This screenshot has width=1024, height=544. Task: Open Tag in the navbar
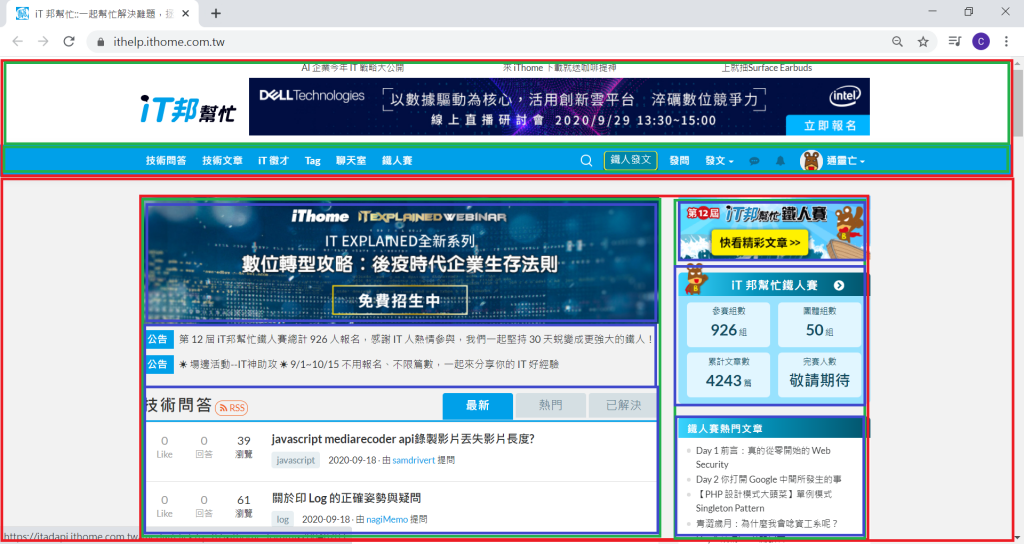click(x=312, y=161)
